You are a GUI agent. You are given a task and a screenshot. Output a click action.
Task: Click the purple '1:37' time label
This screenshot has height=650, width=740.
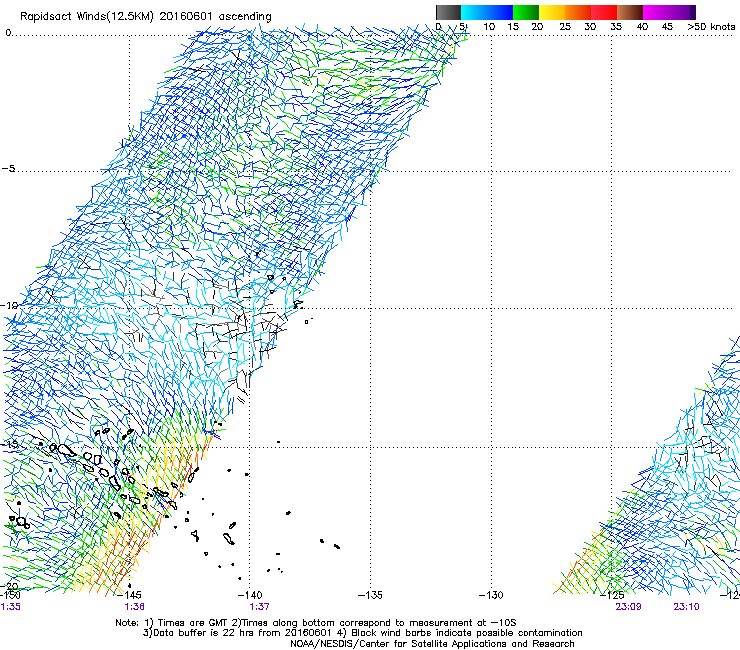[259, 607]
